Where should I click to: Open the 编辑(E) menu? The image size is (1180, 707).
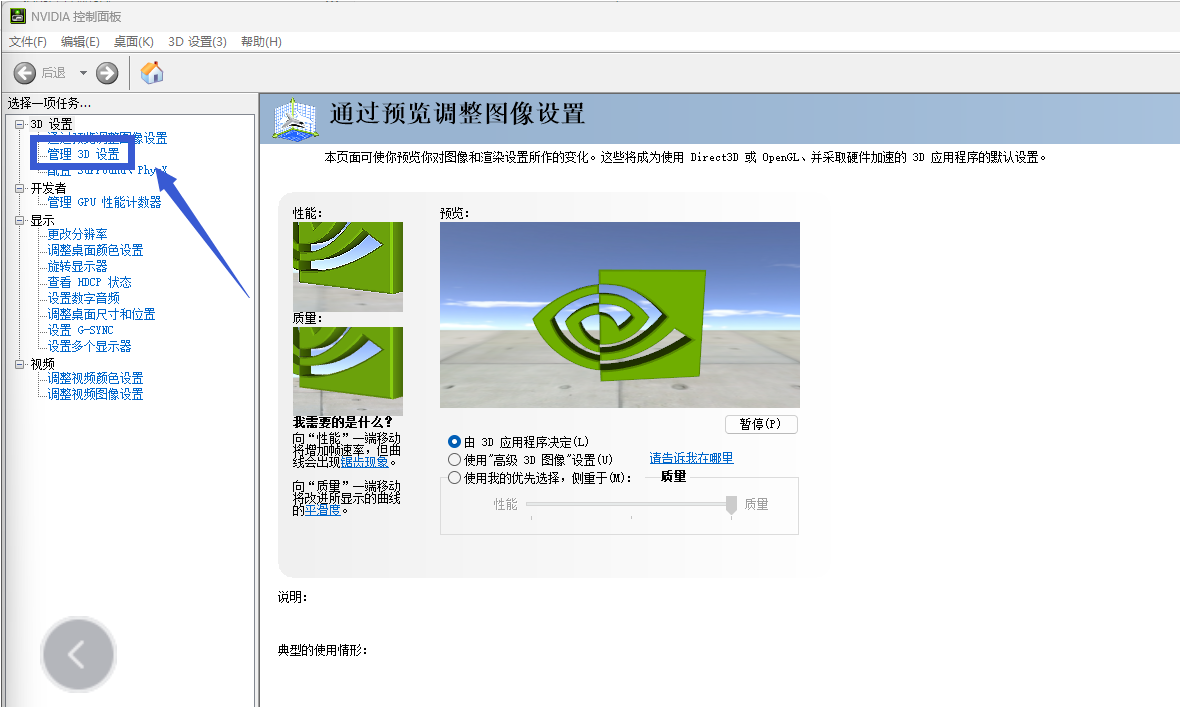pyautogui.click(x=80, y=41)
